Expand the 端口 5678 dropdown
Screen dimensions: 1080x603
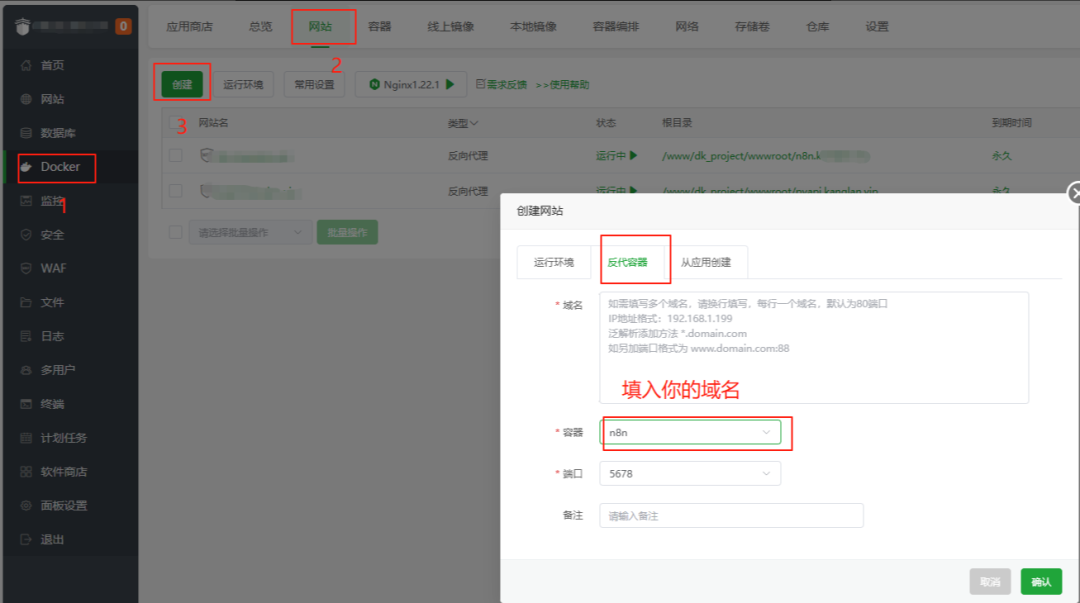[x=690, y=473]
